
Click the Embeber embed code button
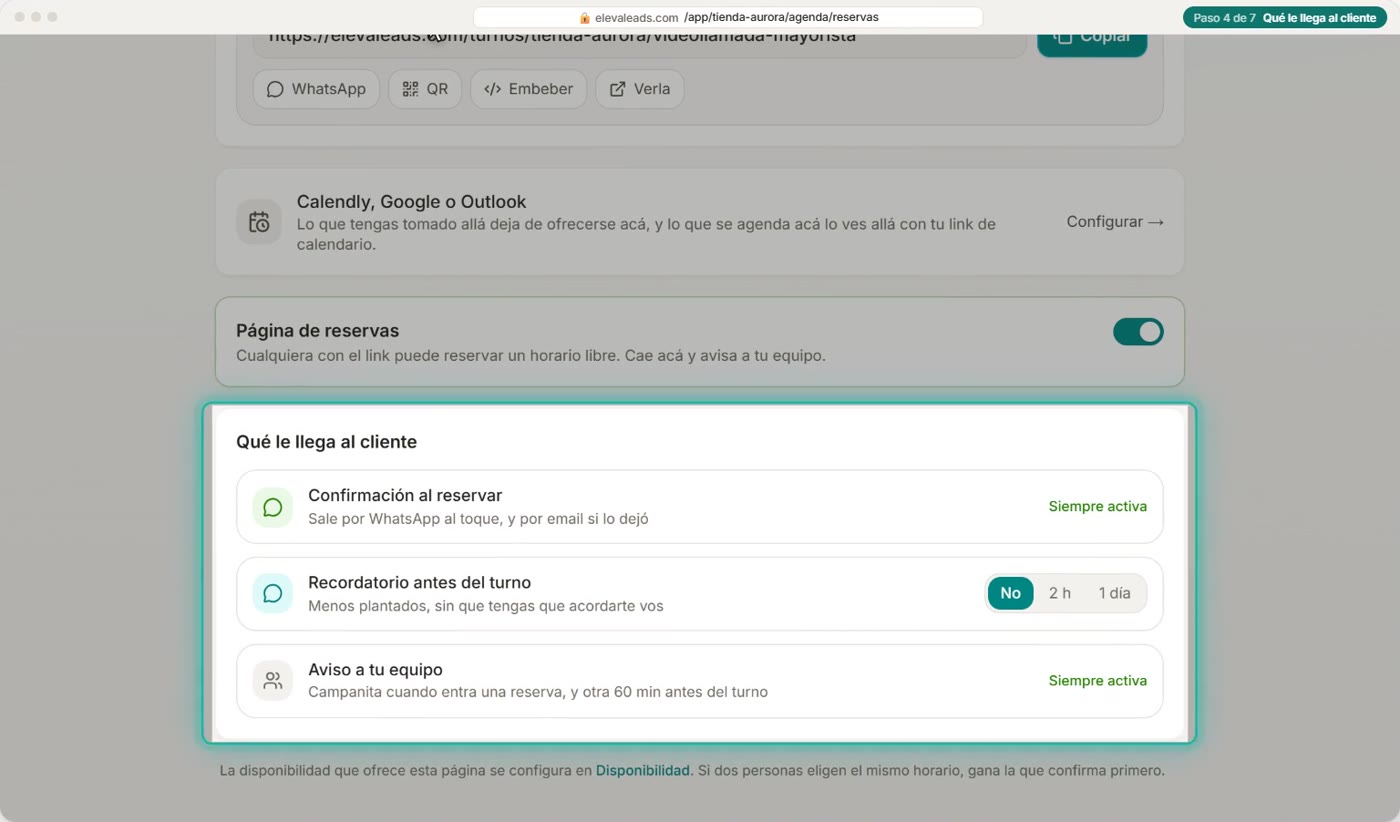(528, 89)
